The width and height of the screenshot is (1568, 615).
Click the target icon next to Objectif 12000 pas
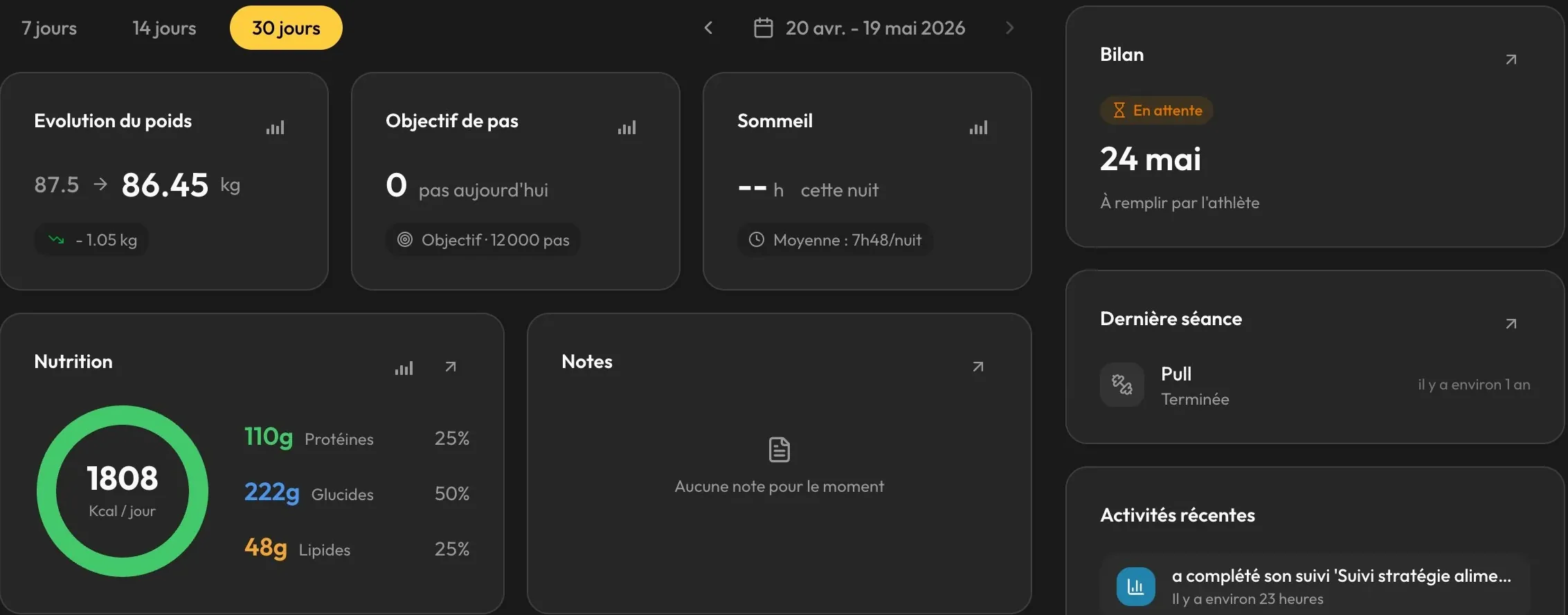405,239
